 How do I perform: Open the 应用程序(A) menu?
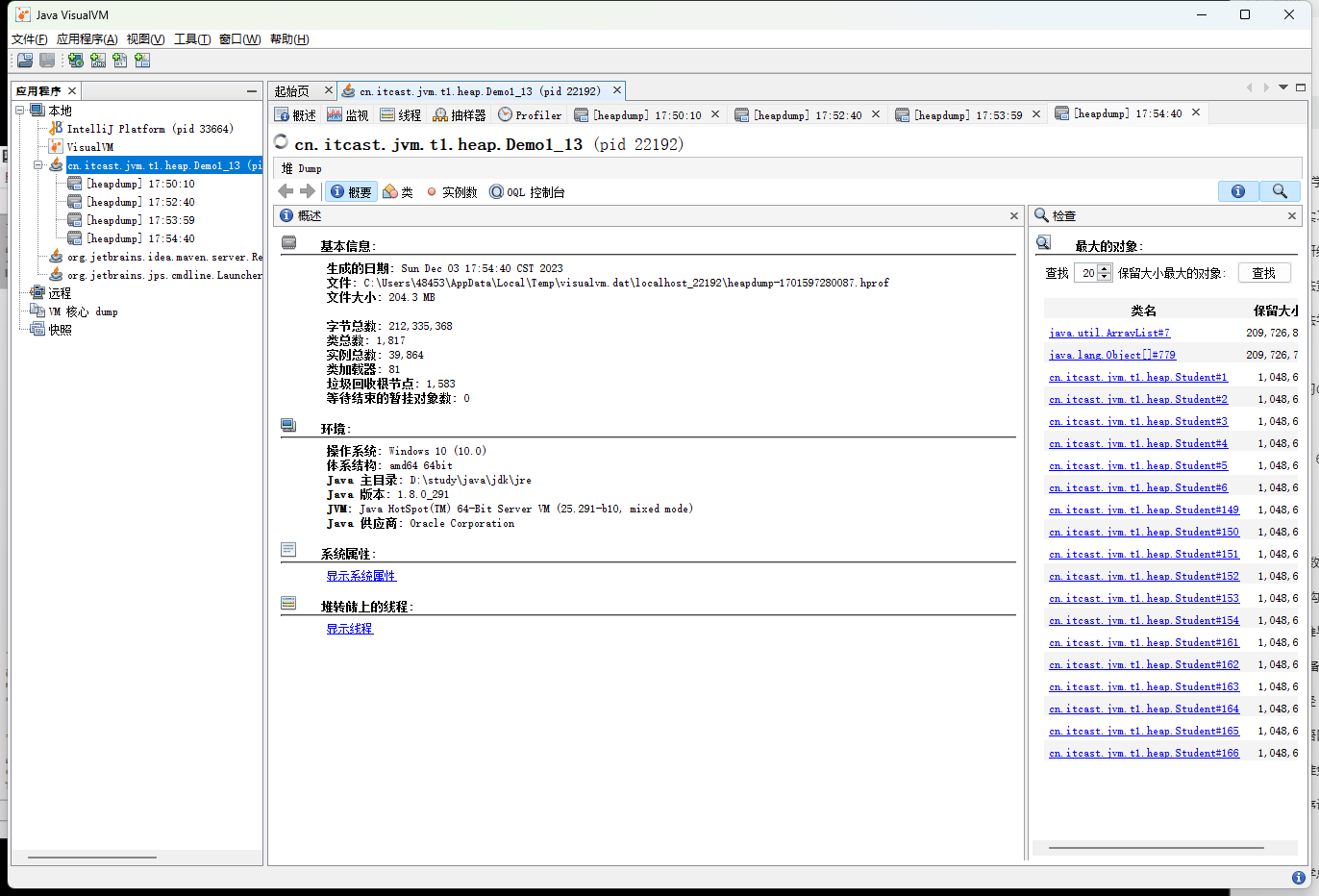87,39
